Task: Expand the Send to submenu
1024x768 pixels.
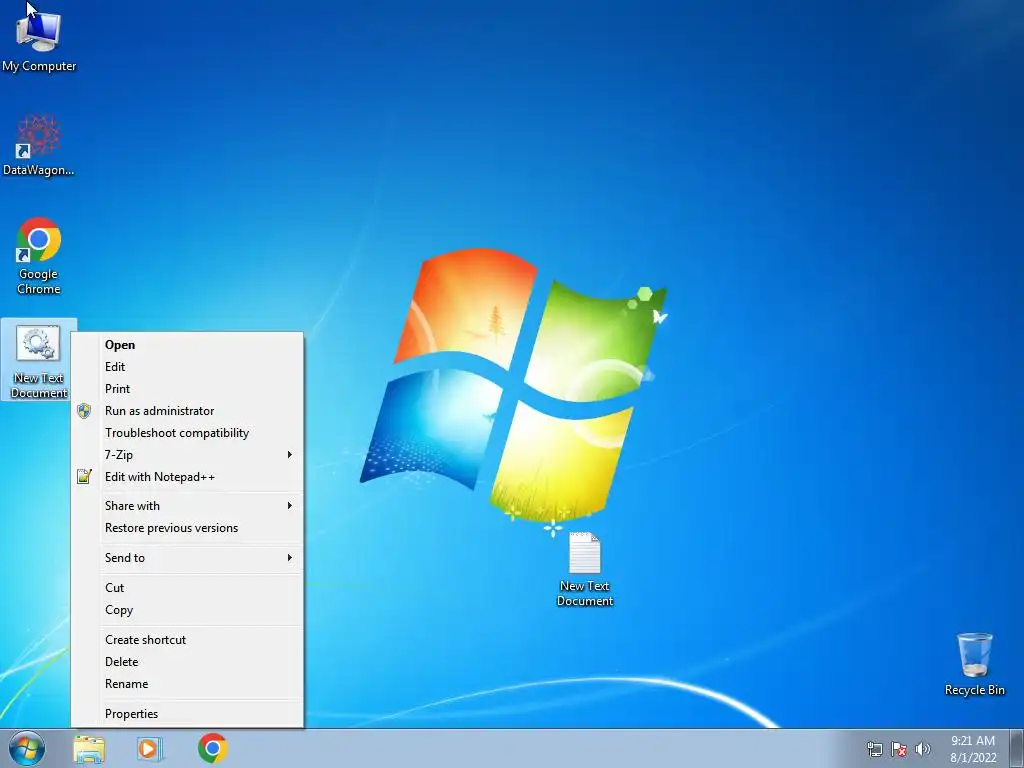Action: (x=187, y=558)
